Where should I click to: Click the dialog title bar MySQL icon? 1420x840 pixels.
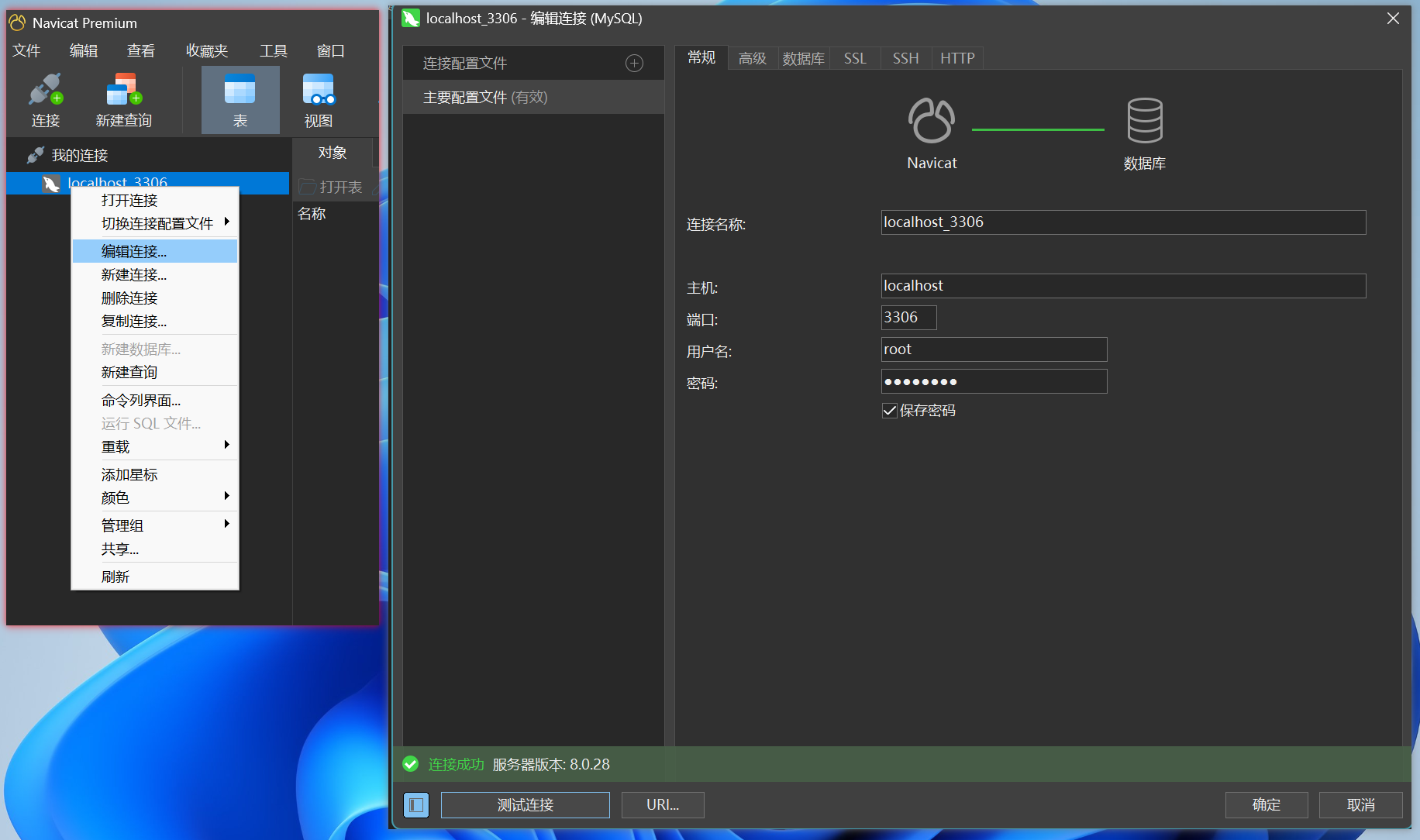click(x=411, y=18)
